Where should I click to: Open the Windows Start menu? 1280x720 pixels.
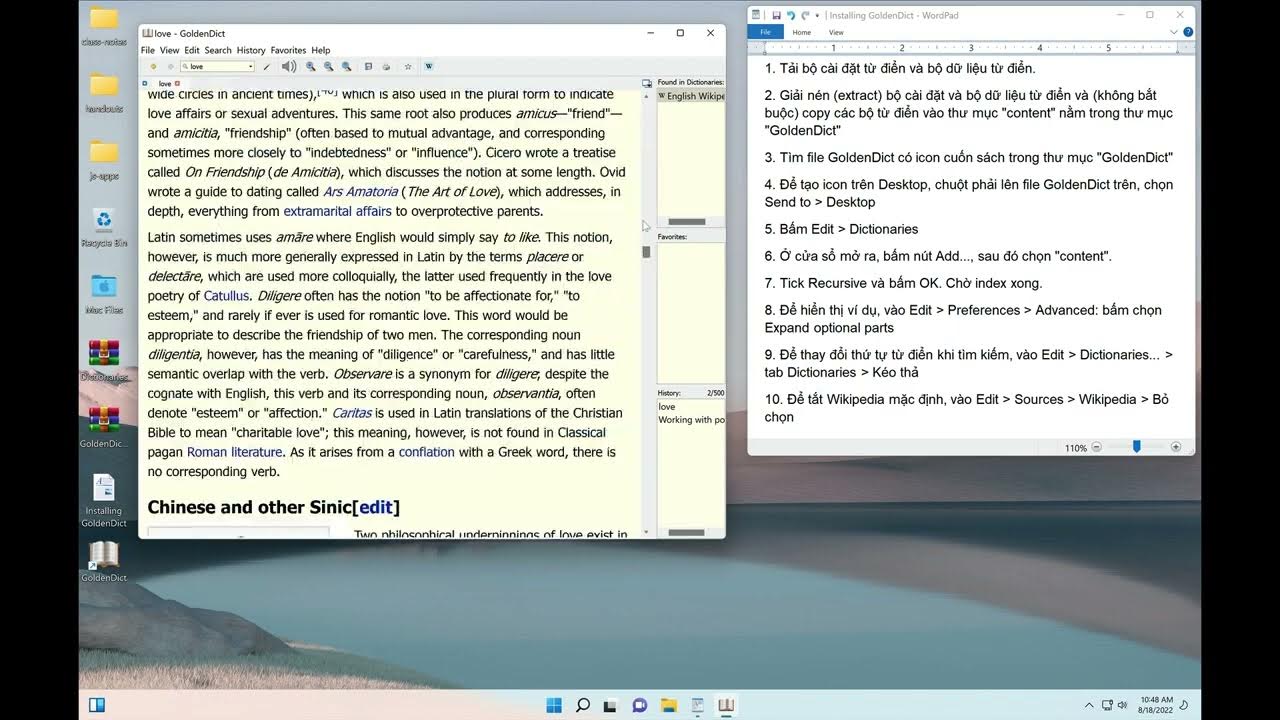point(554,705)
